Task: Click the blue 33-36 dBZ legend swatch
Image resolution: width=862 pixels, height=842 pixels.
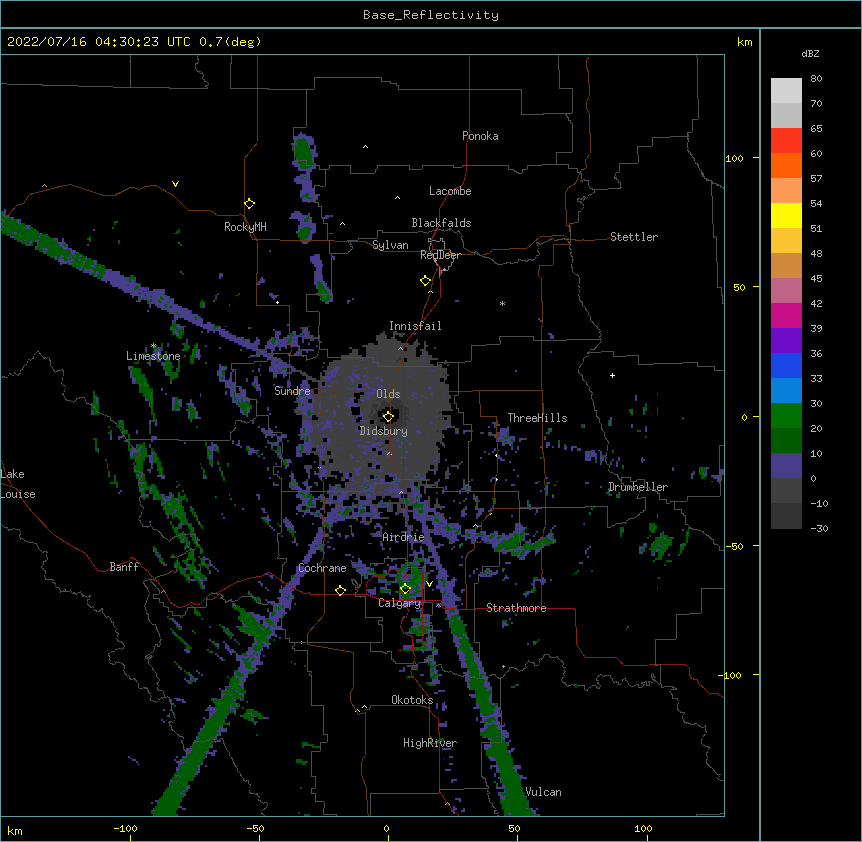Action: tap(786, 365)
